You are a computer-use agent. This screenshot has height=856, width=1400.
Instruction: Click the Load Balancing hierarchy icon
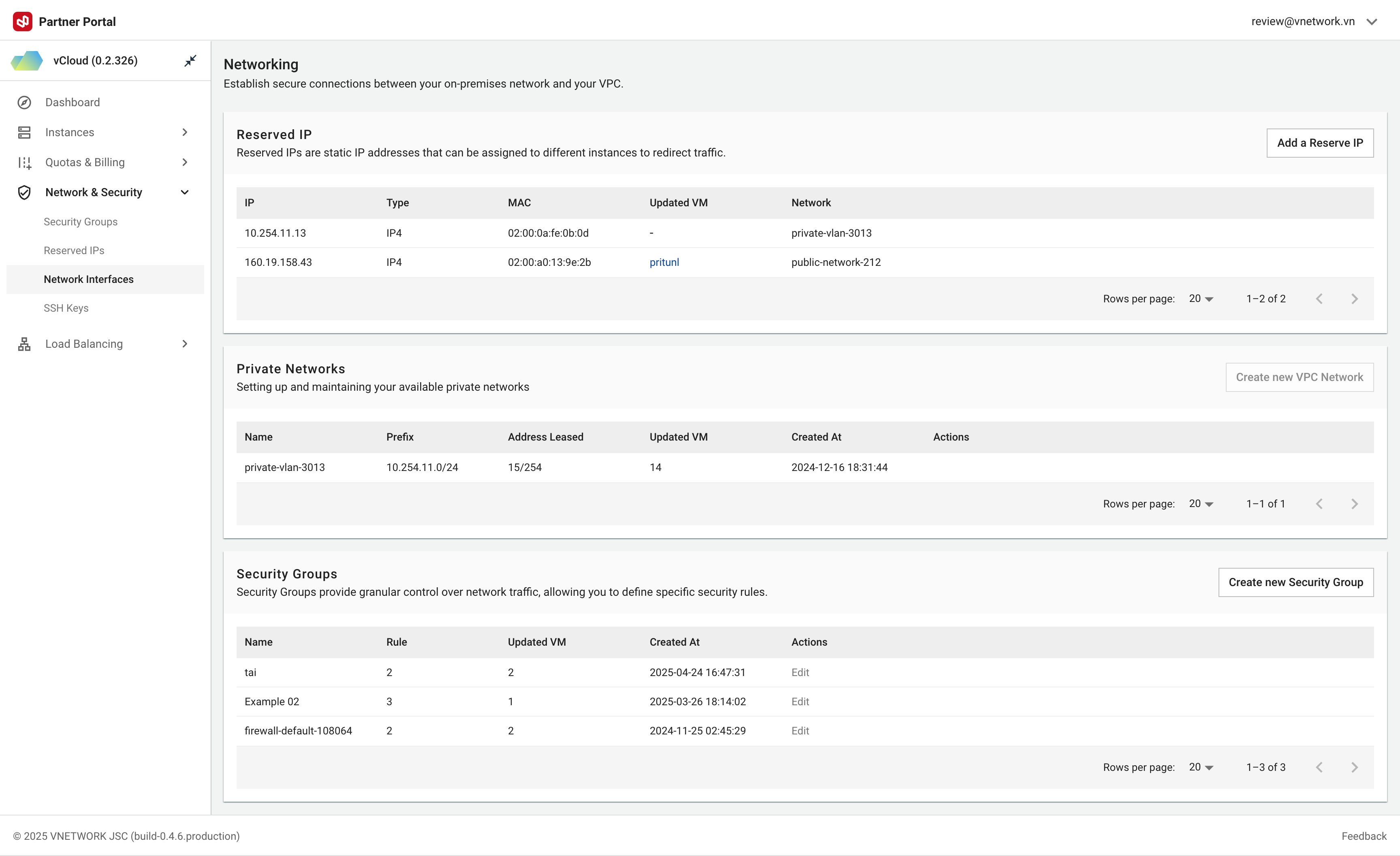click(24, 344)
